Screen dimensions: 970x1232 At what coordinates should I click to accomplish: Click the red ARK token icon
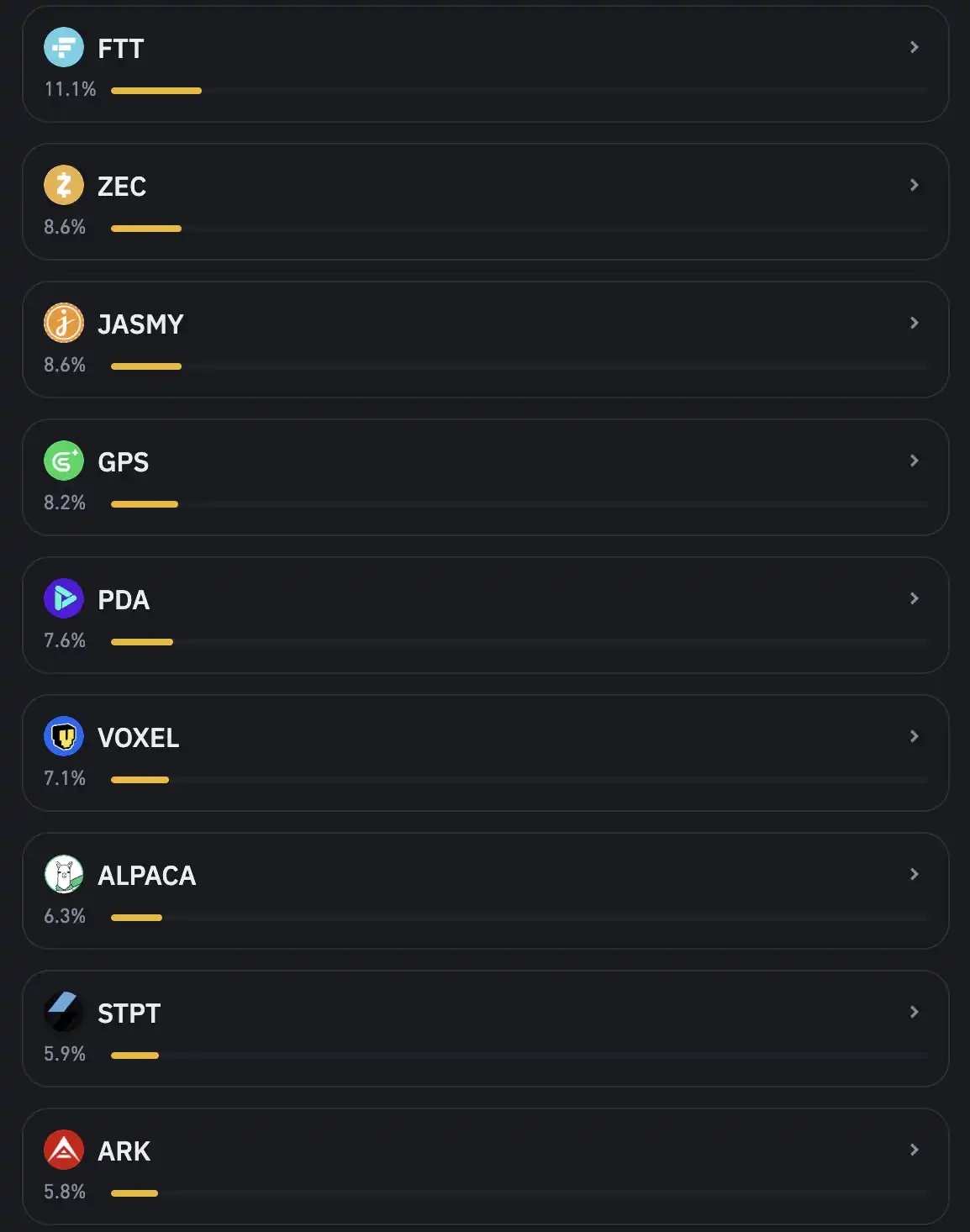(x=64, y=1150)
